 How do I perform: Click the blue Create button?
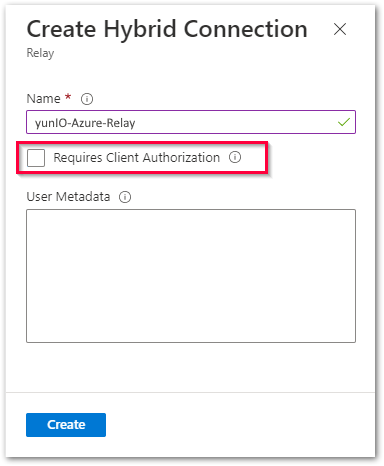pos(66,425)
